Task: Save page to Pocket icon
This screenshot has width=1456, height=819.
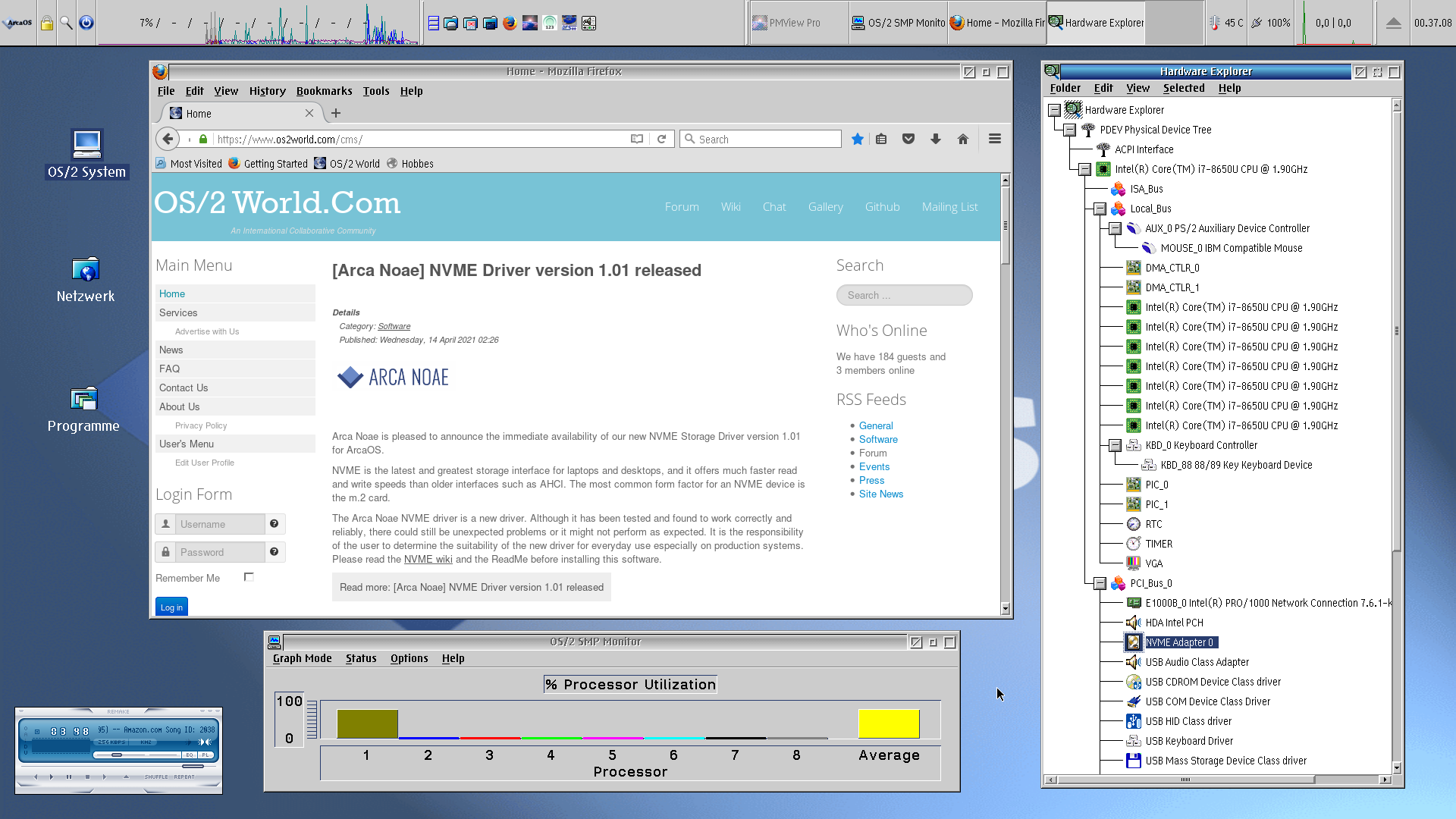Action: [908, 139]
